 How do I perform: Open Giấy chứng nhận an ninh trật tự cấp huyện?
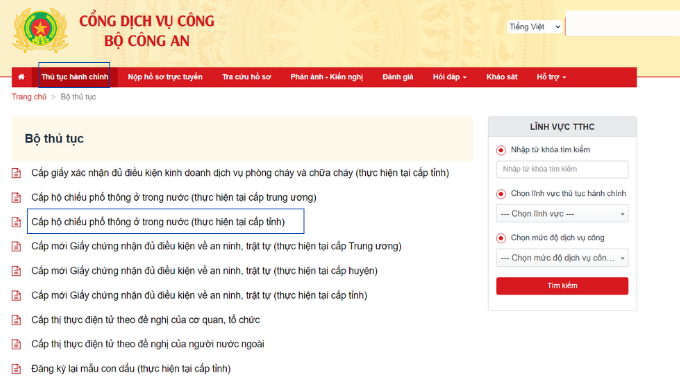pos(204,271)
